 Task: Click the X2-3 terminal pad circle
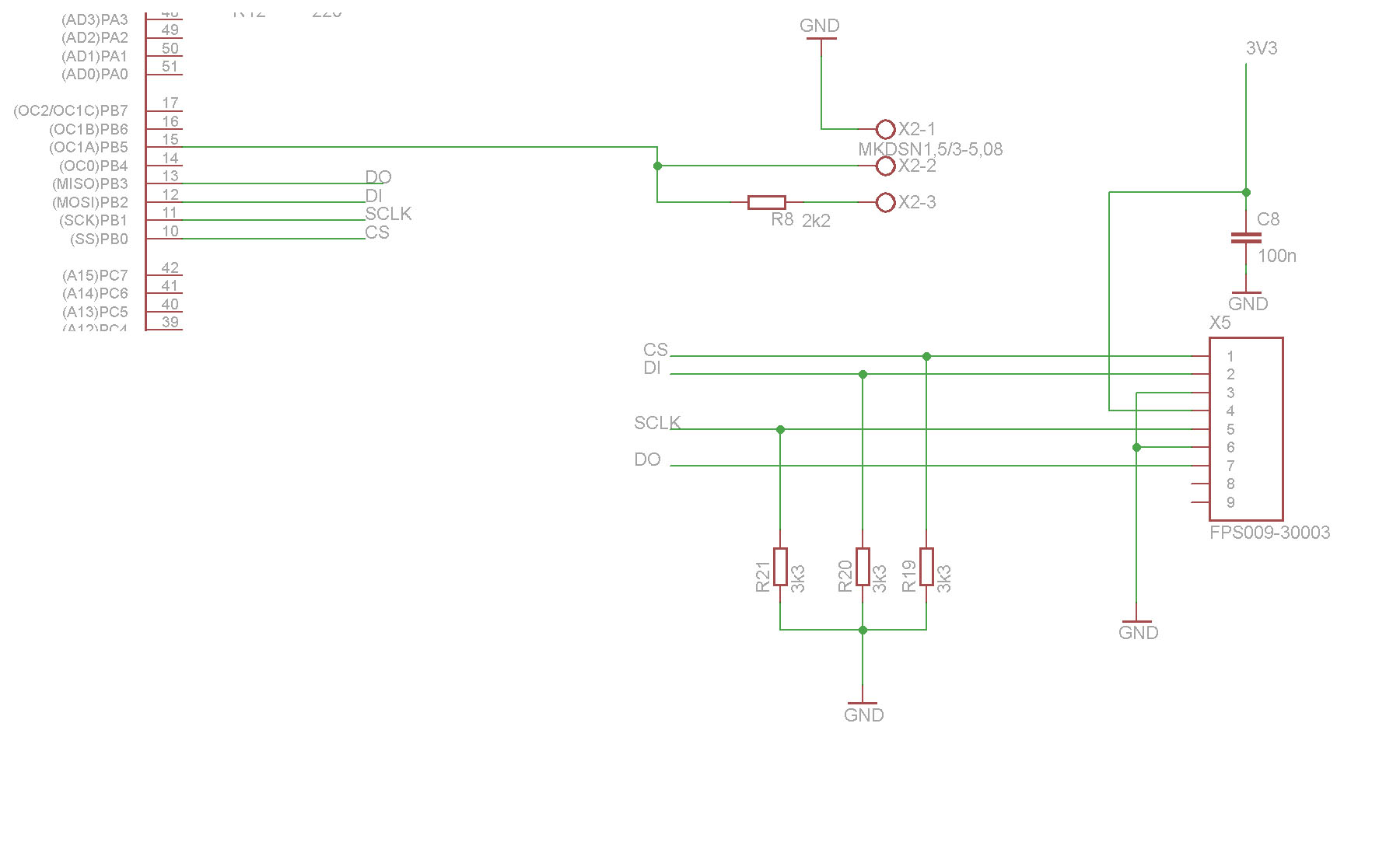coord(885,202)
